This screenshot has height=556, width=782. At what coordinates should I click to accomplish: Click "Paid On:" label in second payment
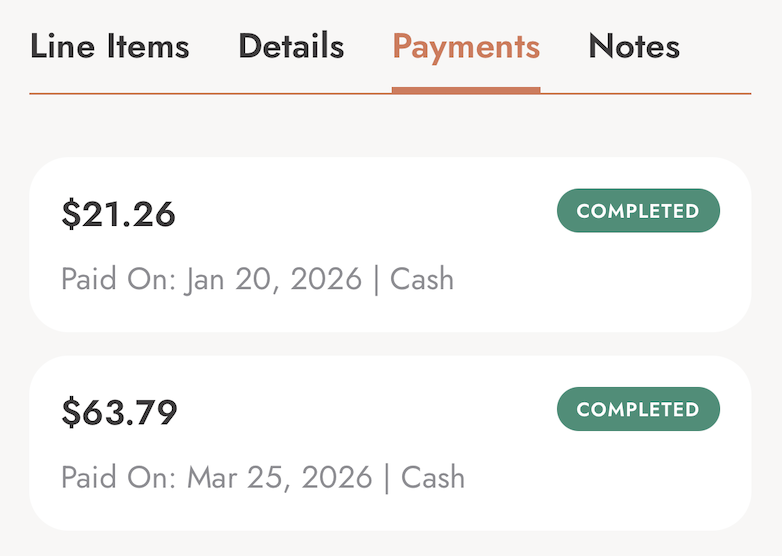click(x=118, y=477)
